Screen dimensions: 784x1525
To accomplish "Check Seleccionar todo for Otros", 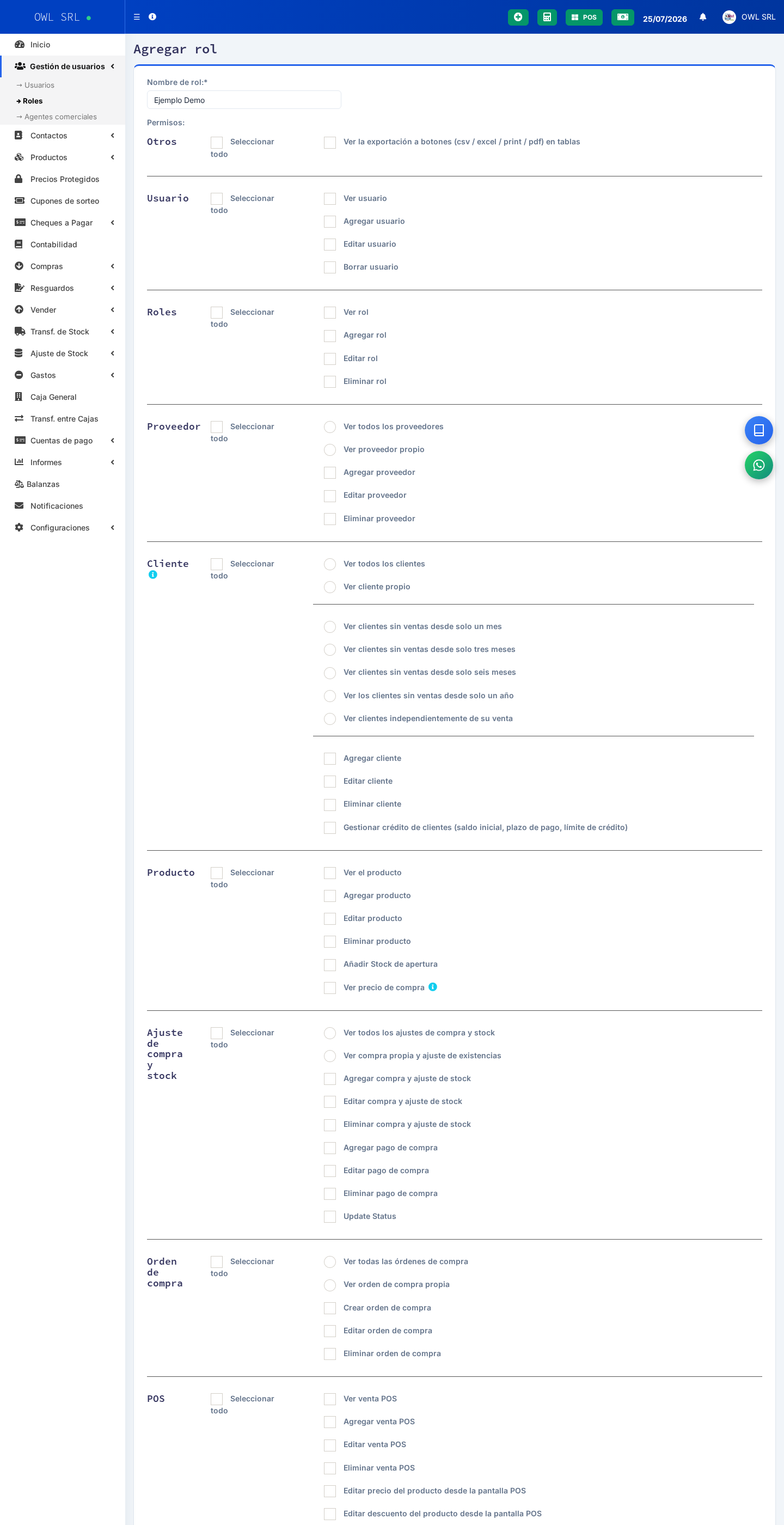I will coord(217,143).
